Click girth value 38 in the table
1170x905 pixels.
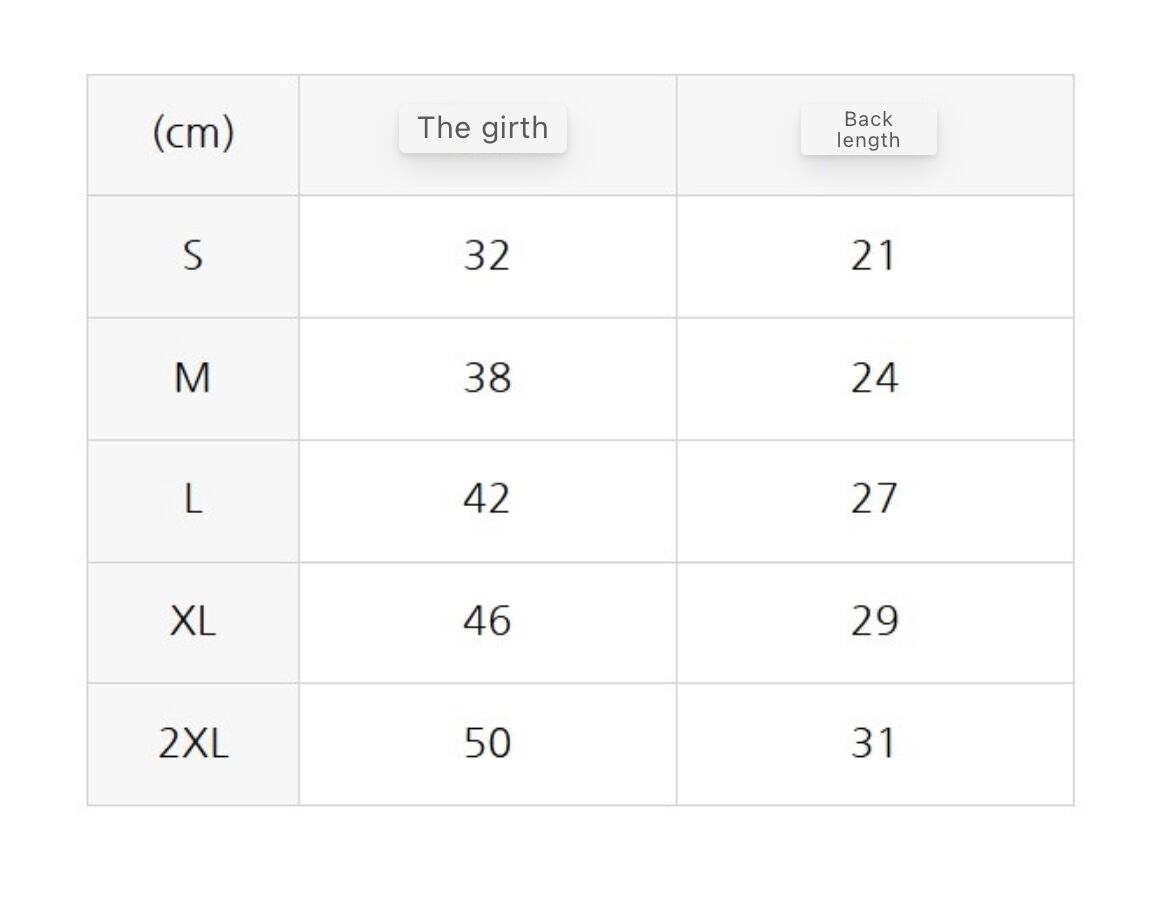pyautogui.click(x=487, y=379)
